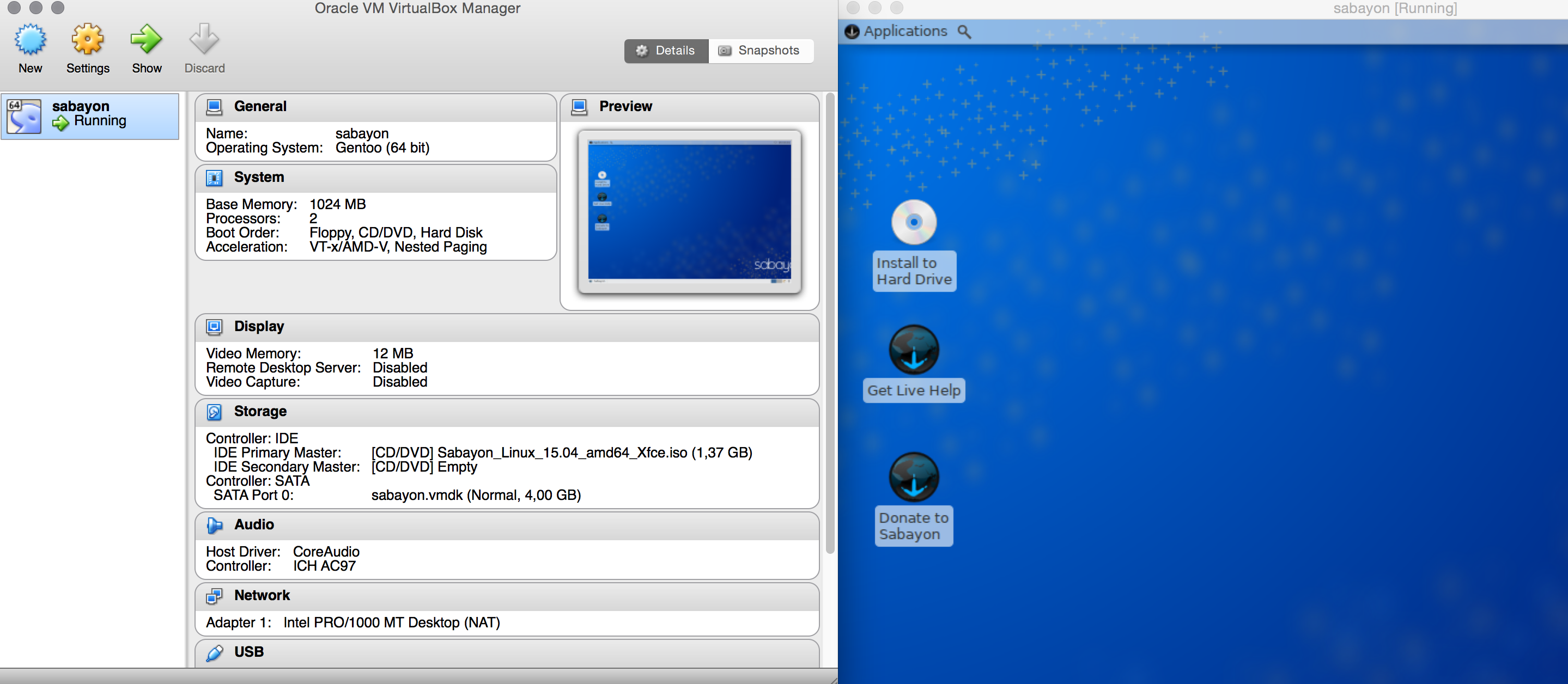Click the Display section header
Viewport: 1568px width, 684px height.
pos(259,327)
